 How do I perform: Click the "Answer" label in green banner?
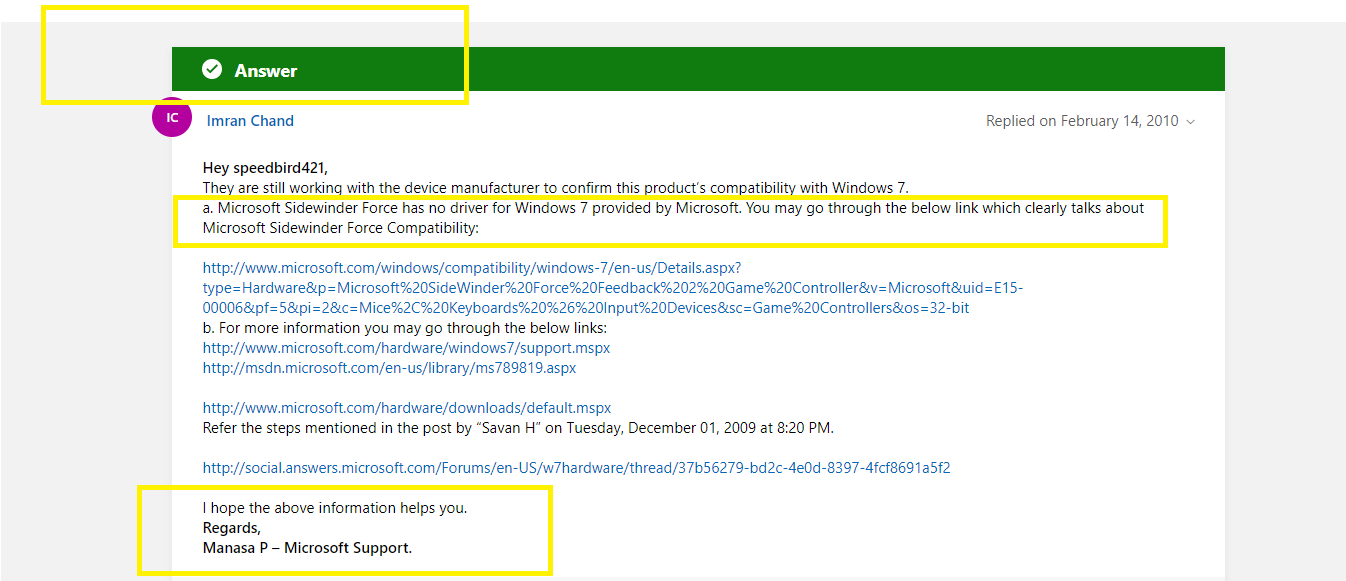(266, 71)
